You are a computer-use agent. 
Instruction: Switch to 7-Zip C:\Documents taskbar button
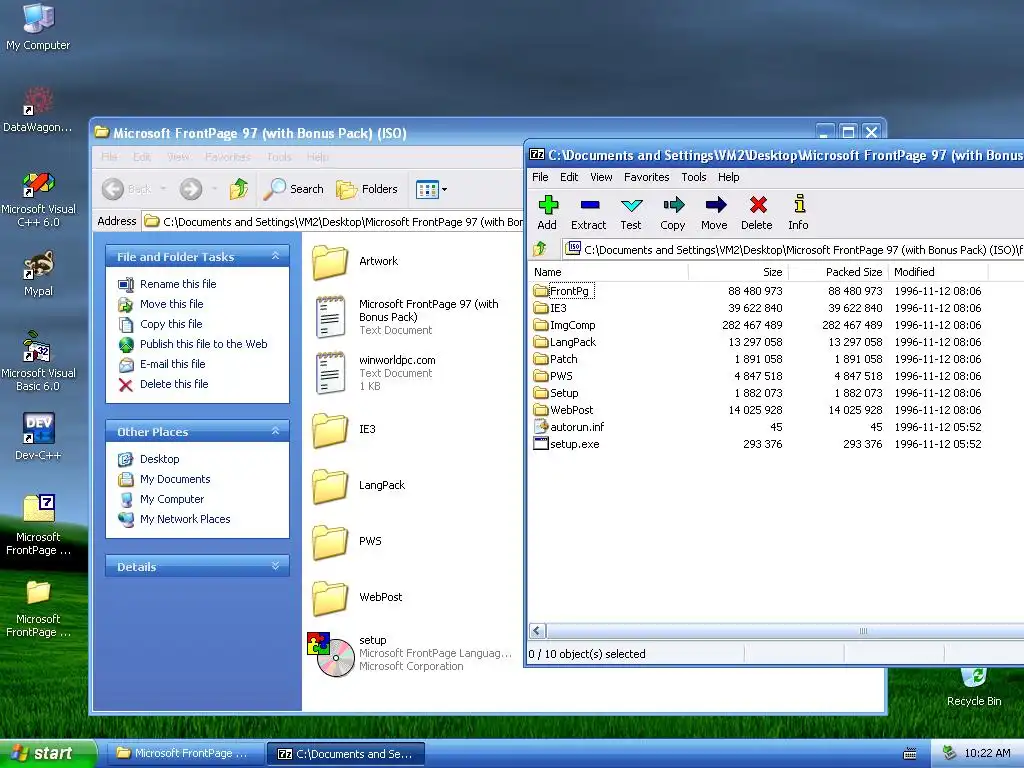(346, 754)
